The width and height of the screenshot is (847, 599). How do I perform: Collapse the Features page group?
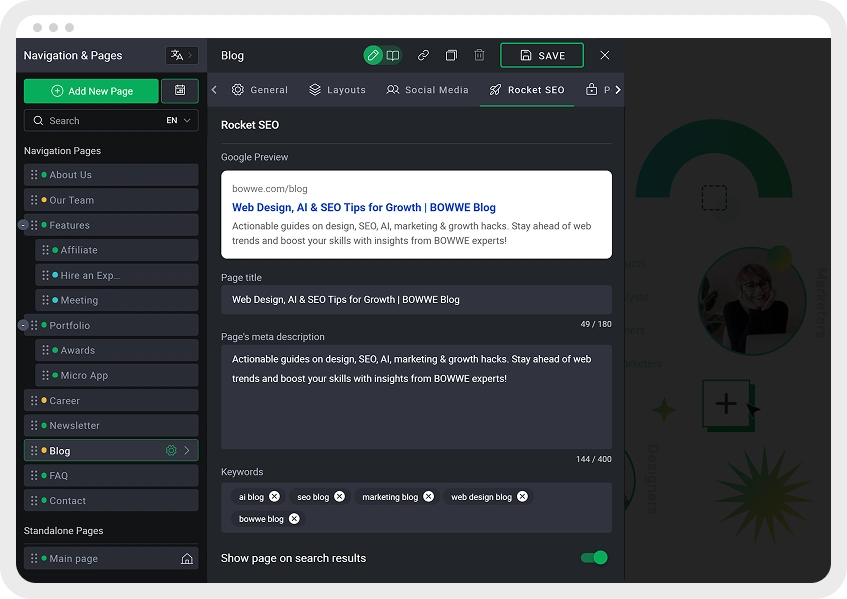(23, 225)
